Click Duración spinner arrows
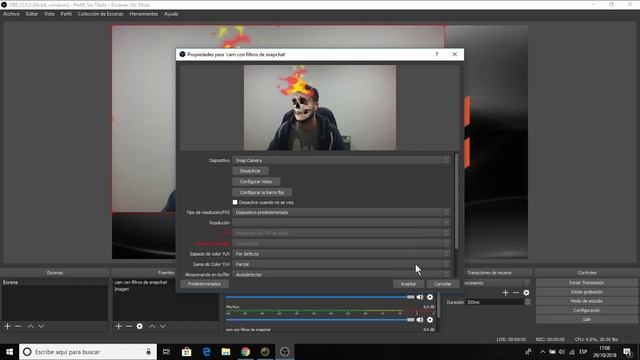The image size is (640, 360). pyautogui.click(x=527, y=302)
